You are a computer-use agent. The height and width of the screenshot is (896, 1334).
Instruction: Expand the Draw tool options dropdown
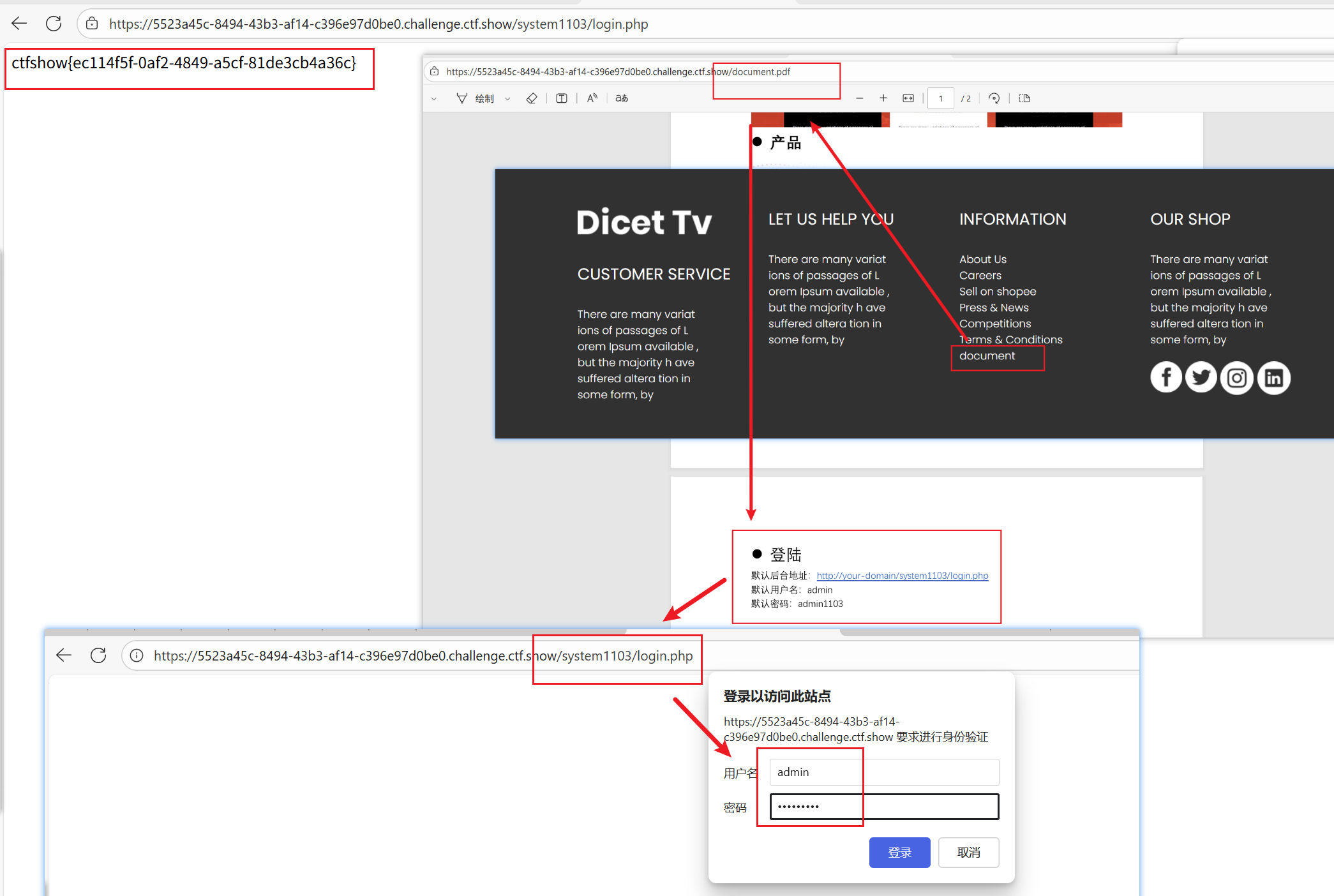507,98
